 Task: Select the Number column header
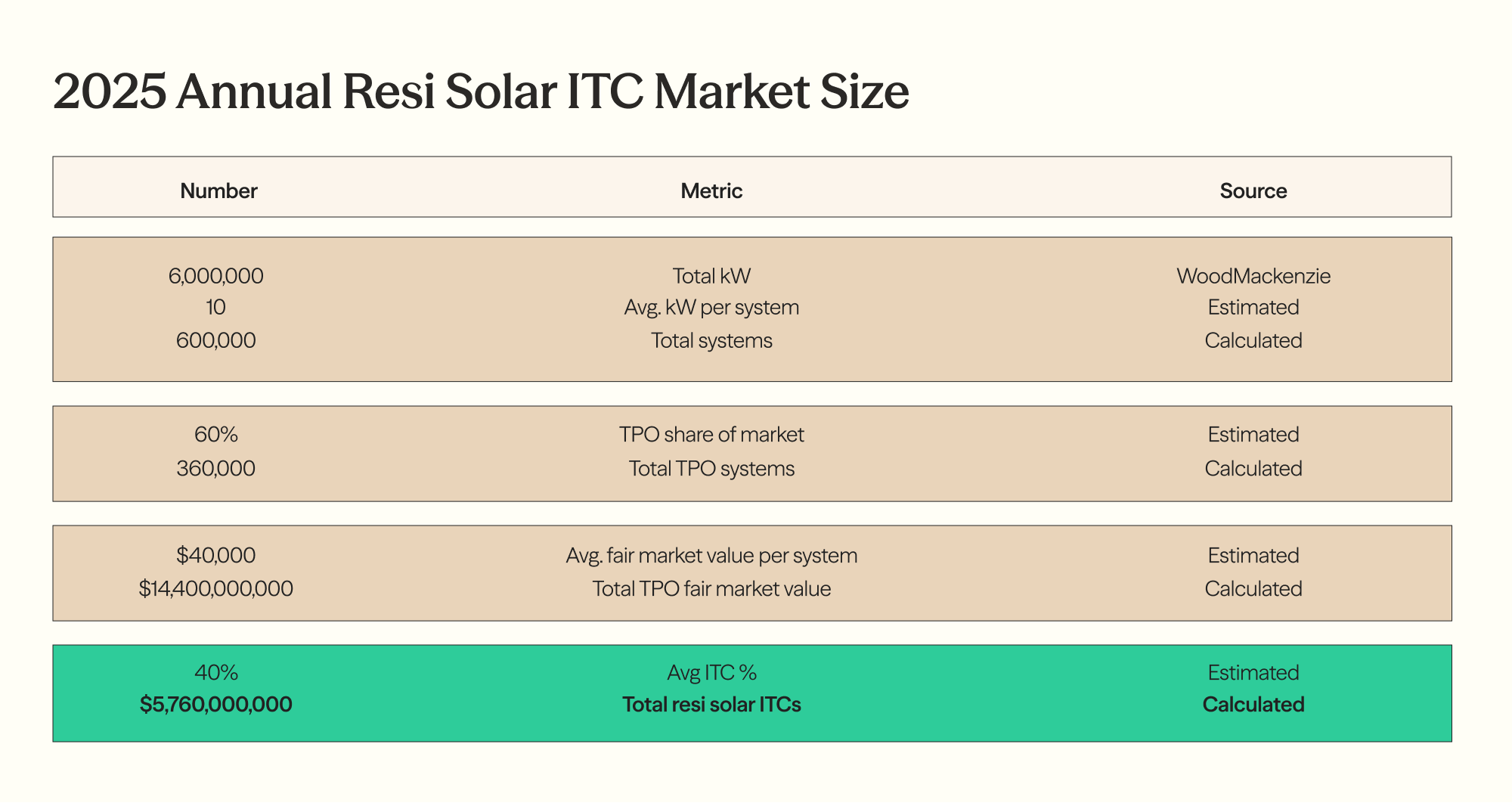click(x=218, y=191)
